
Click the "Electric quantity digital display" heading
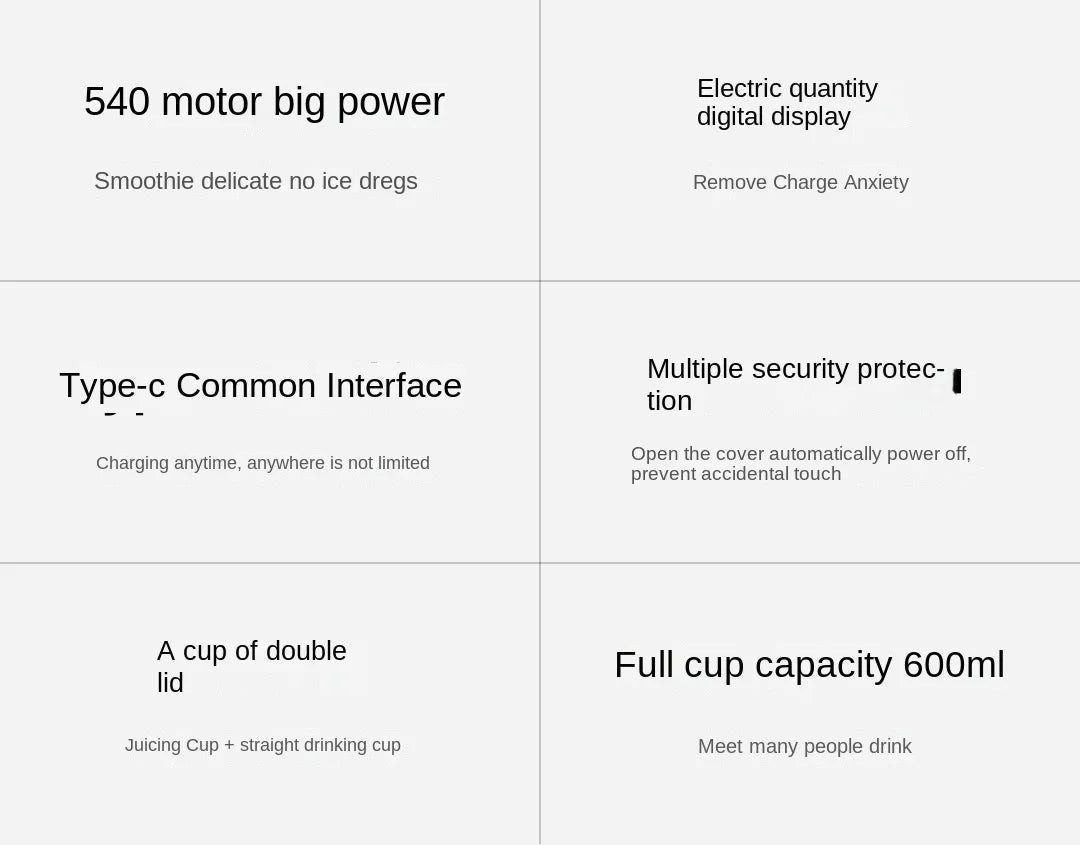[x=787, y=102]
